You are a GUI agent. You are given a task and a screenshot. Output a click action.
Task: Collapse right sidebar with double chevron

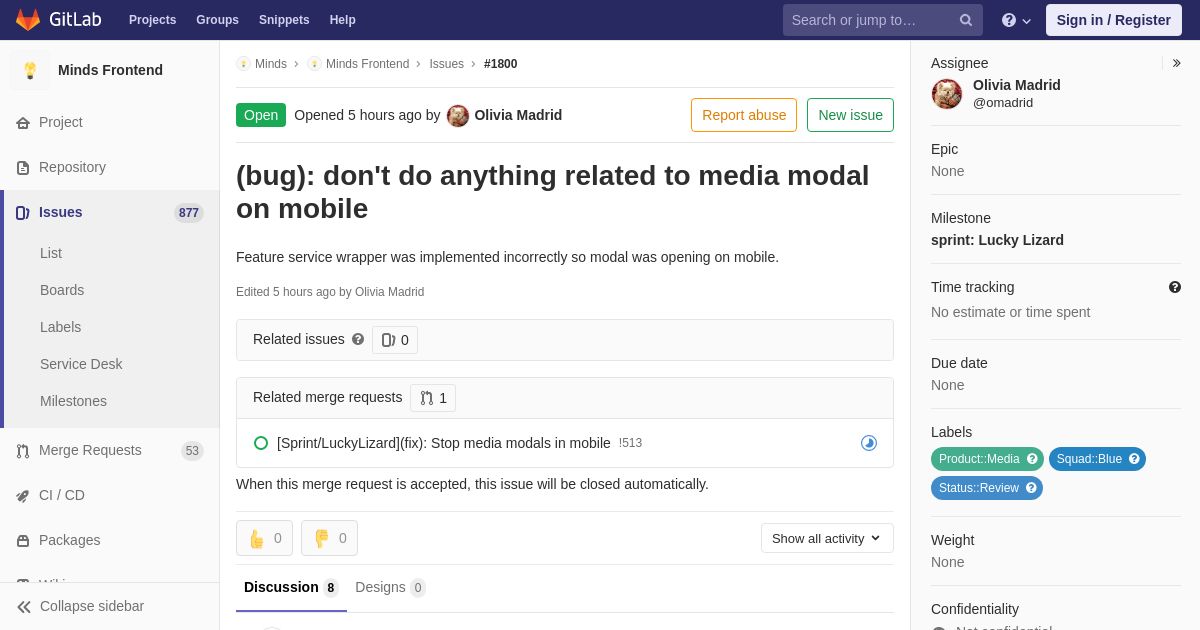(x=1176, y=63)
